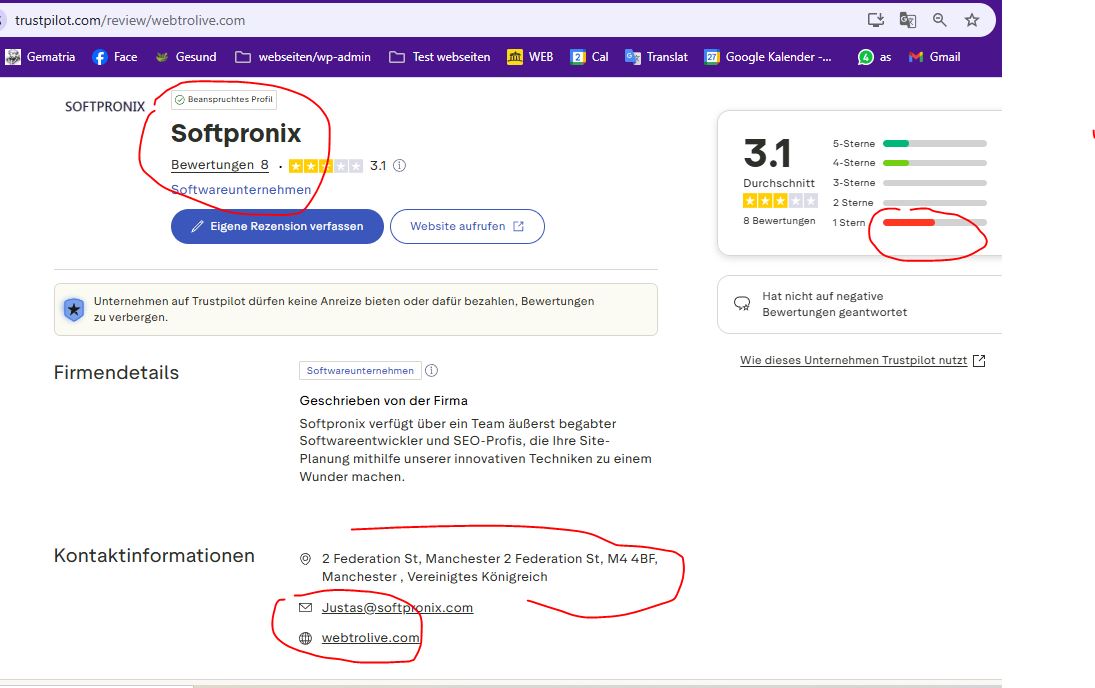Click the Durchschnitt star rating in summary card
The image size is (1095, 688).
[x=780, y=201]
